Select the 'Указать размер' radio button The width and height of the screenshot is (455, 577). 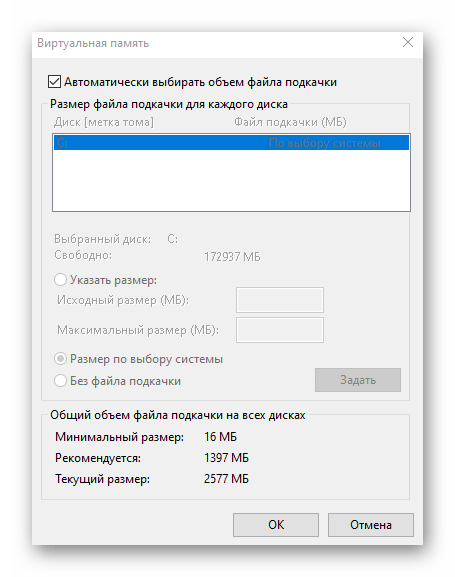pyautogui.click(x=60, y=280)
